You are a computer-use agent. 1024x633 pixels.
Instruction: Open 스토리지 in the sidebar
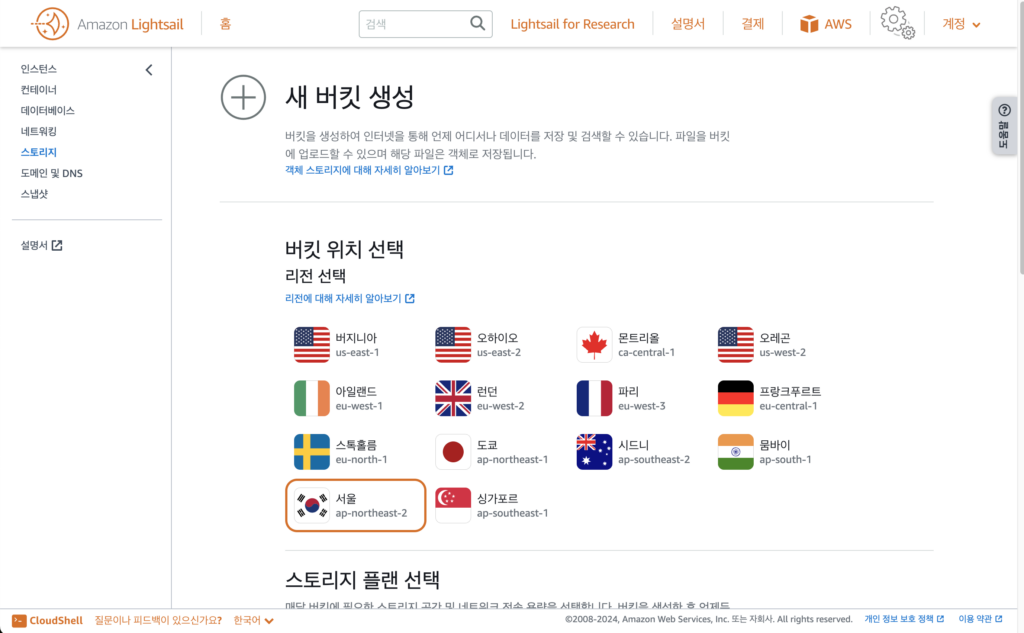(39, 153)
